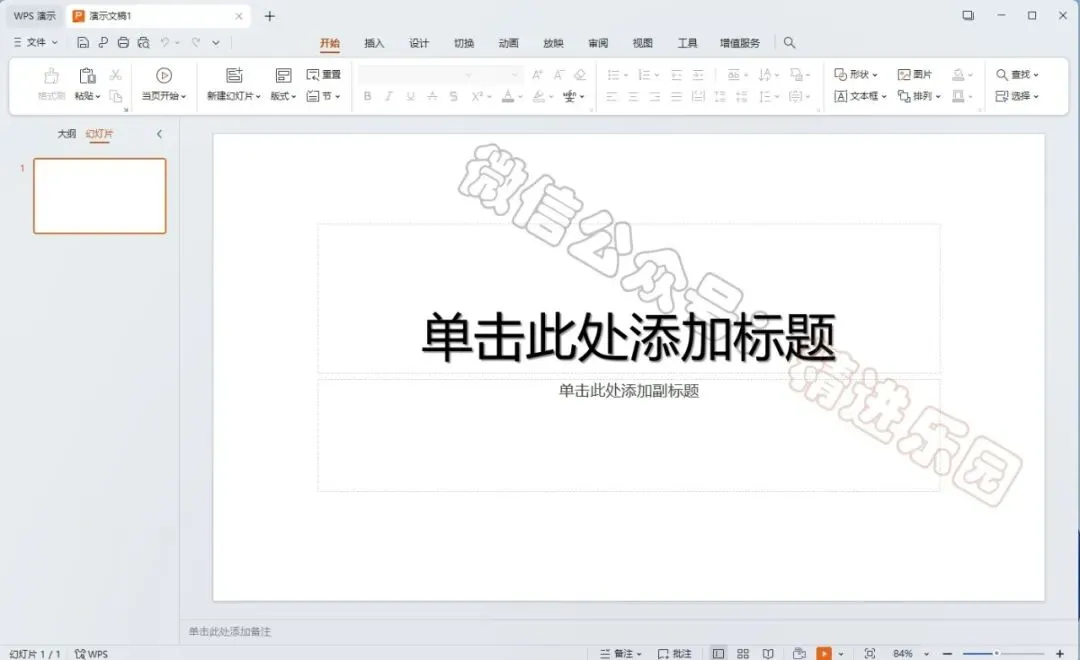1080x660 pixels.
Task: Open the Animations (动画) ribbon tab
Action: (508, 43)
